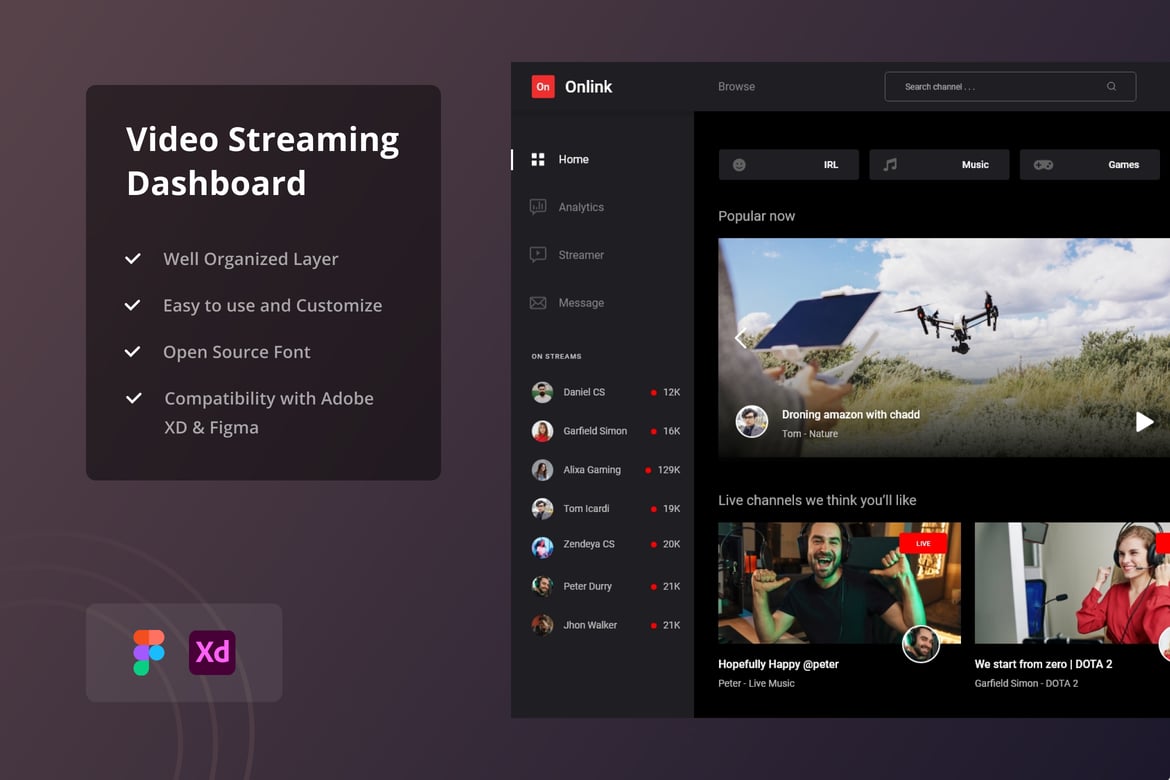This screenshot has height=780, width=1170.
Task: Click the Open Source Font checkmark
Action: click(133, 352)
